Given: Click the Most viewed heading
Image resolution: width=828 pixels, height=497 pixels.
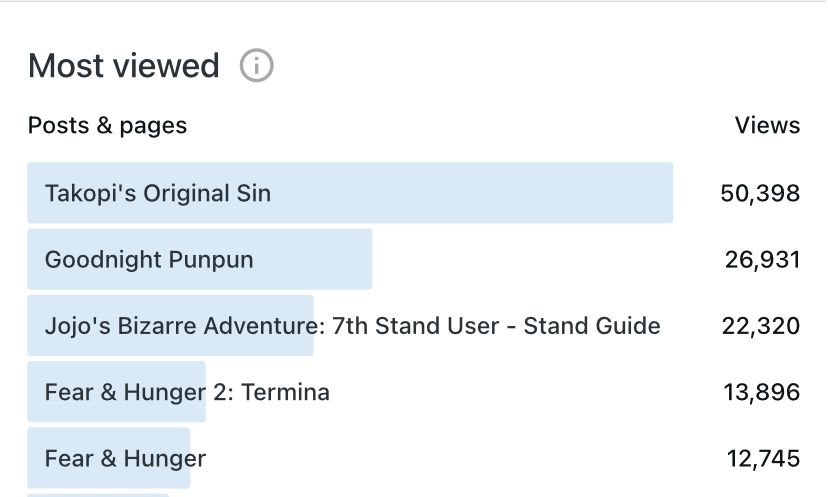Looking at the screenshot, I should point(124,65).
